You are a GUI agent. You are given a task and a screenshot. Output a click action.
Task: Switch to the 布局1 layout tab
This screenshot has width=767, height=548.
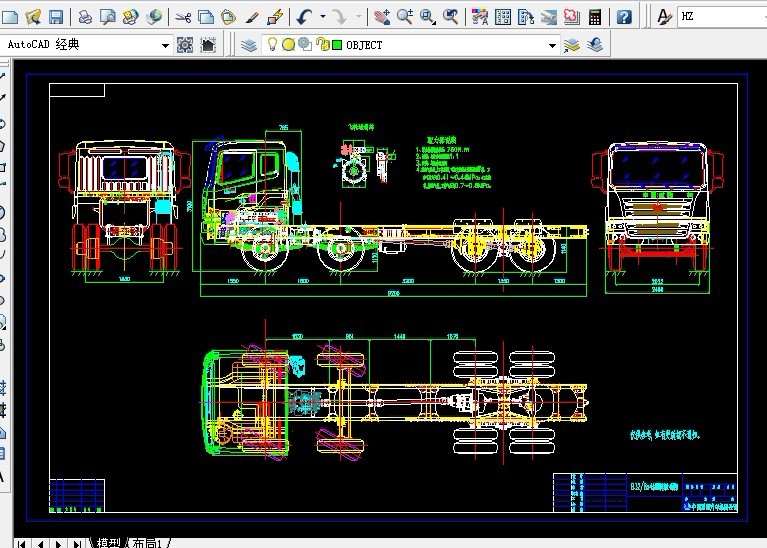click(148, 542)
